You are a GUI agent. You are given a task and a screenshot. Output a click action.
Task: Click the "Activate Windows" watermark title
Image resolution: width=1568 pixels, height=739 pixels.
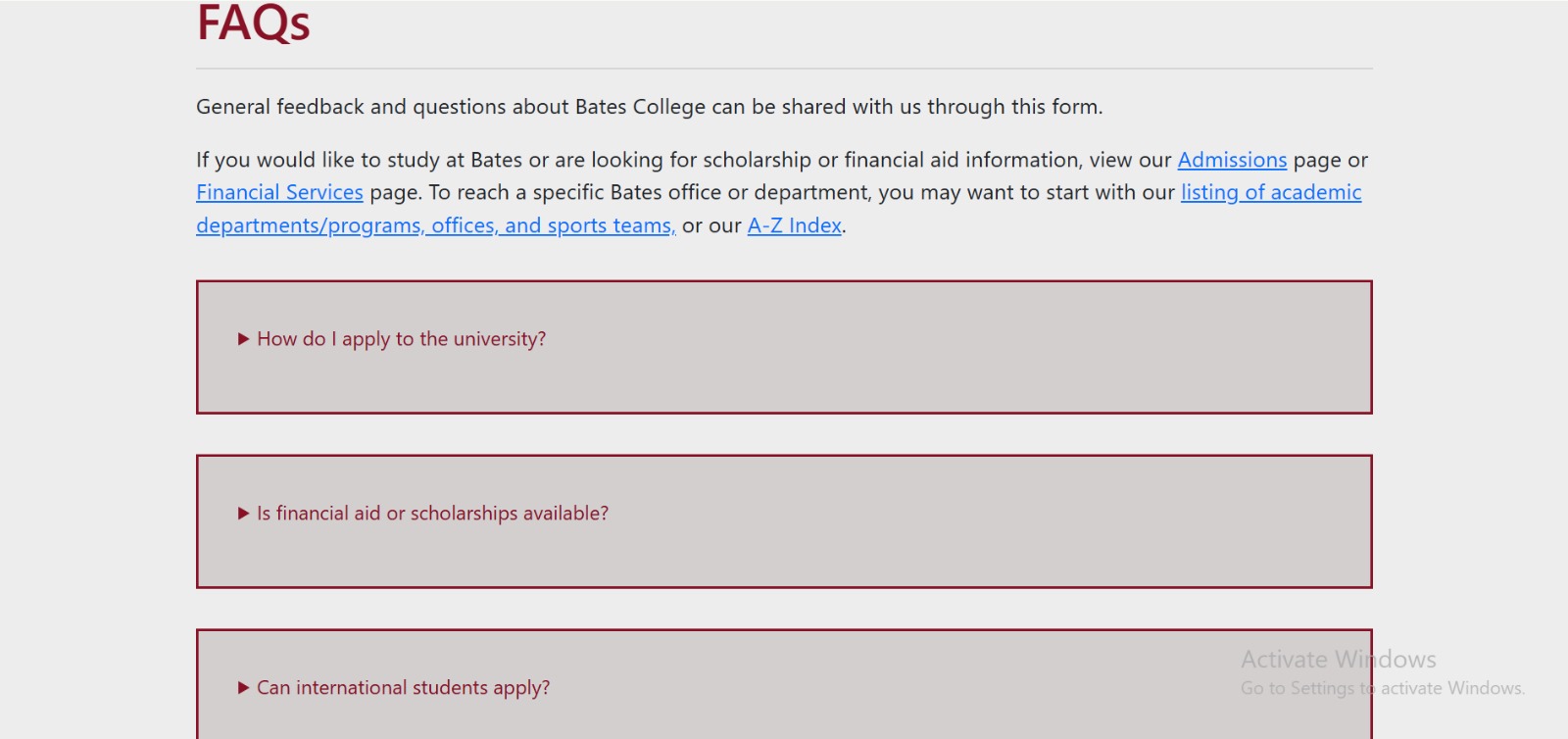point(1338,660)
